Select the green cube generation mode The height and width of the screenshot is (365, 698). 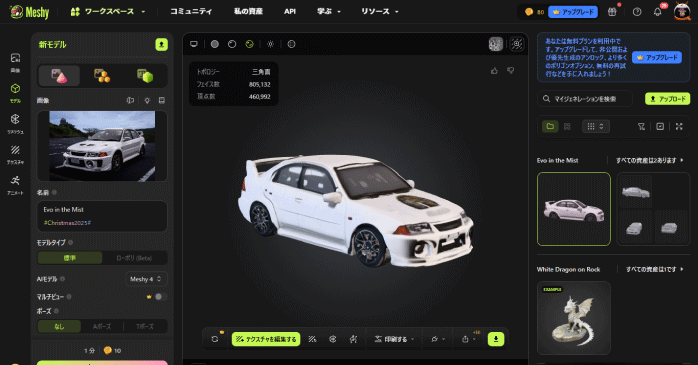click(x=145, y=76)
